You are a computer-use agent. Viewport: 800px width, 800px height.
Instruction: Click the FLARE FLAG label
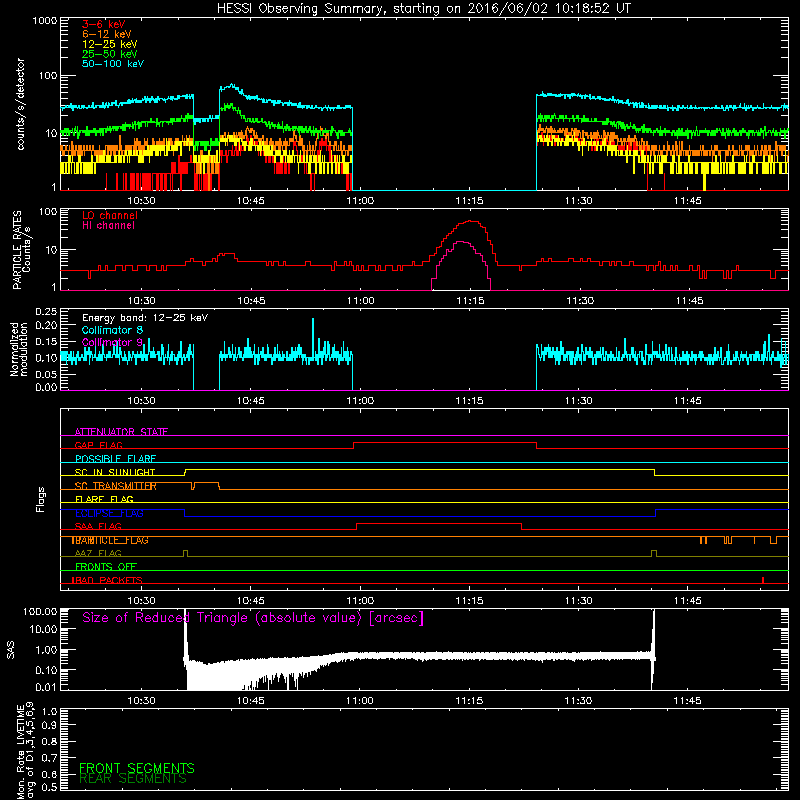(104, 499)
